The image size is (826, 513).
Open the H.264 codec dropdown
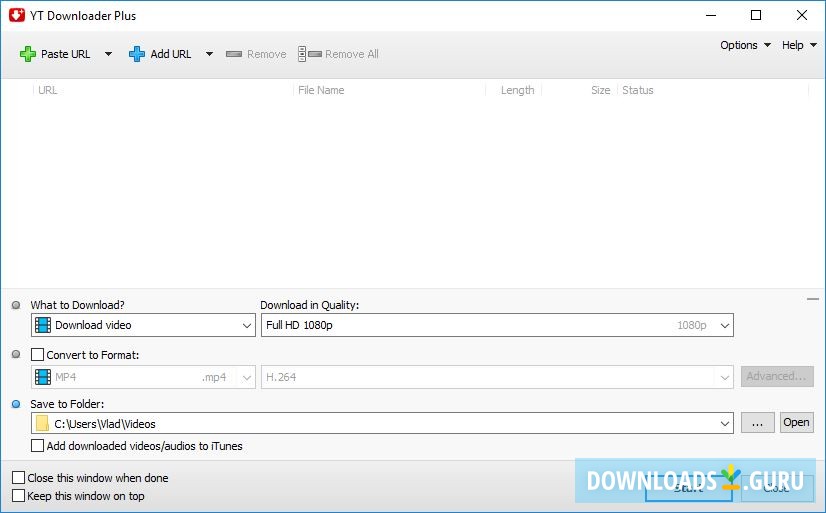(x=497, y=377)
